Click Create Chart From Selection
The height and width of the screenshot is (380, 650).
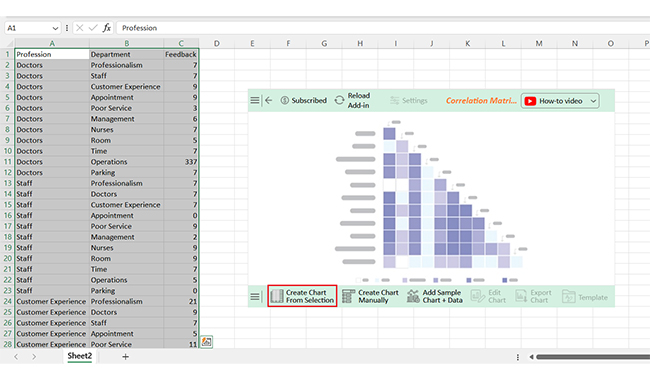tap(302, 296)
